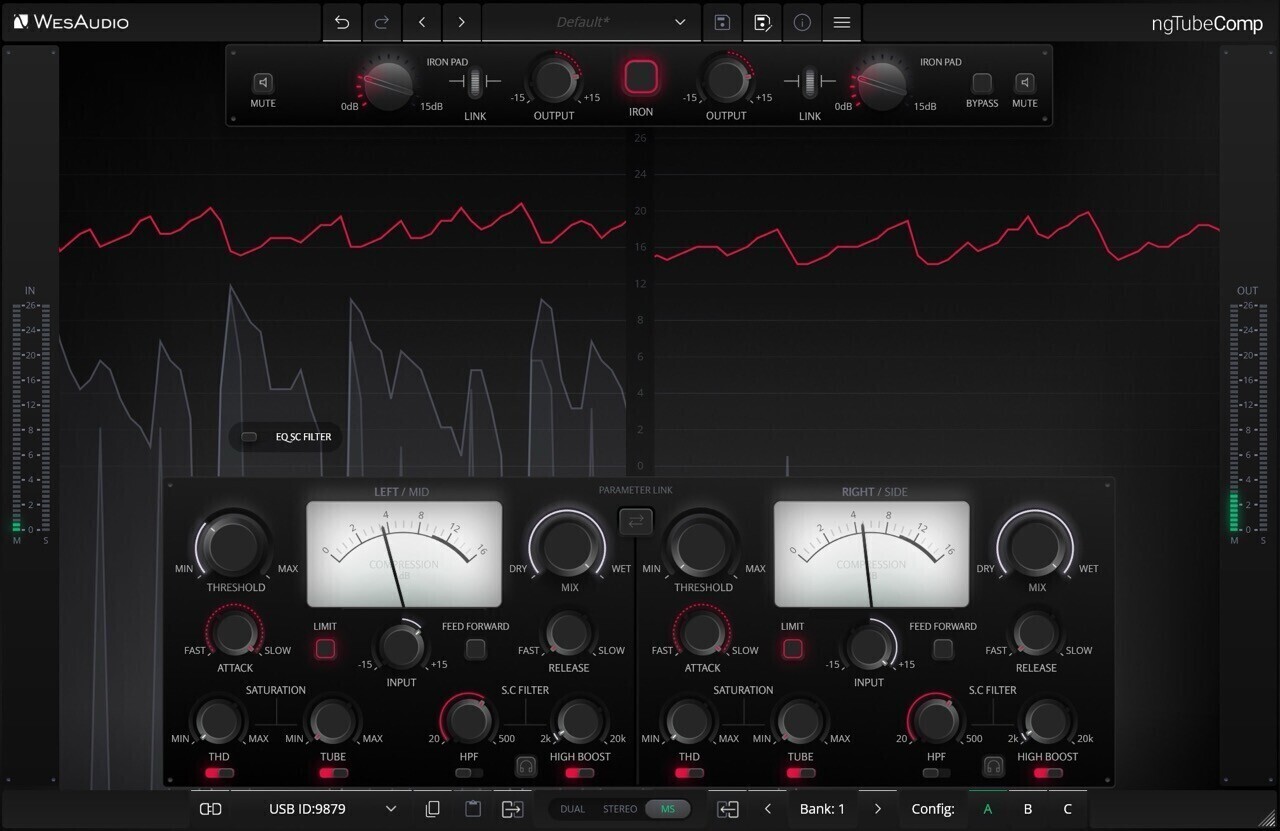Mute the left channel speaker icon
Image resolution: width=1280 pixels, height=831 pixels.
pos(263,83)
